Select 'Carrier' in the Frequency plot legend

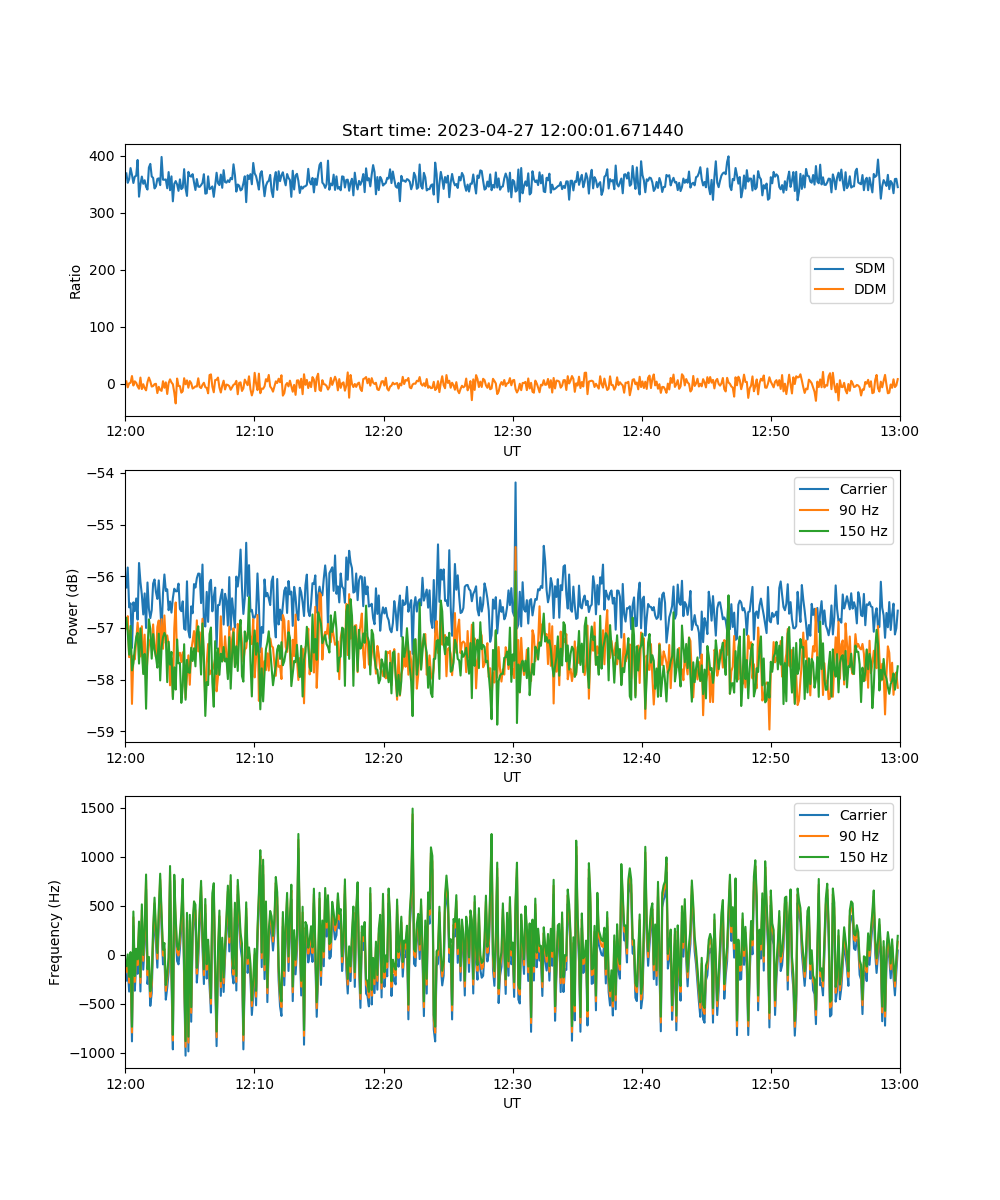pyautogui.click(x=863, y=815)
